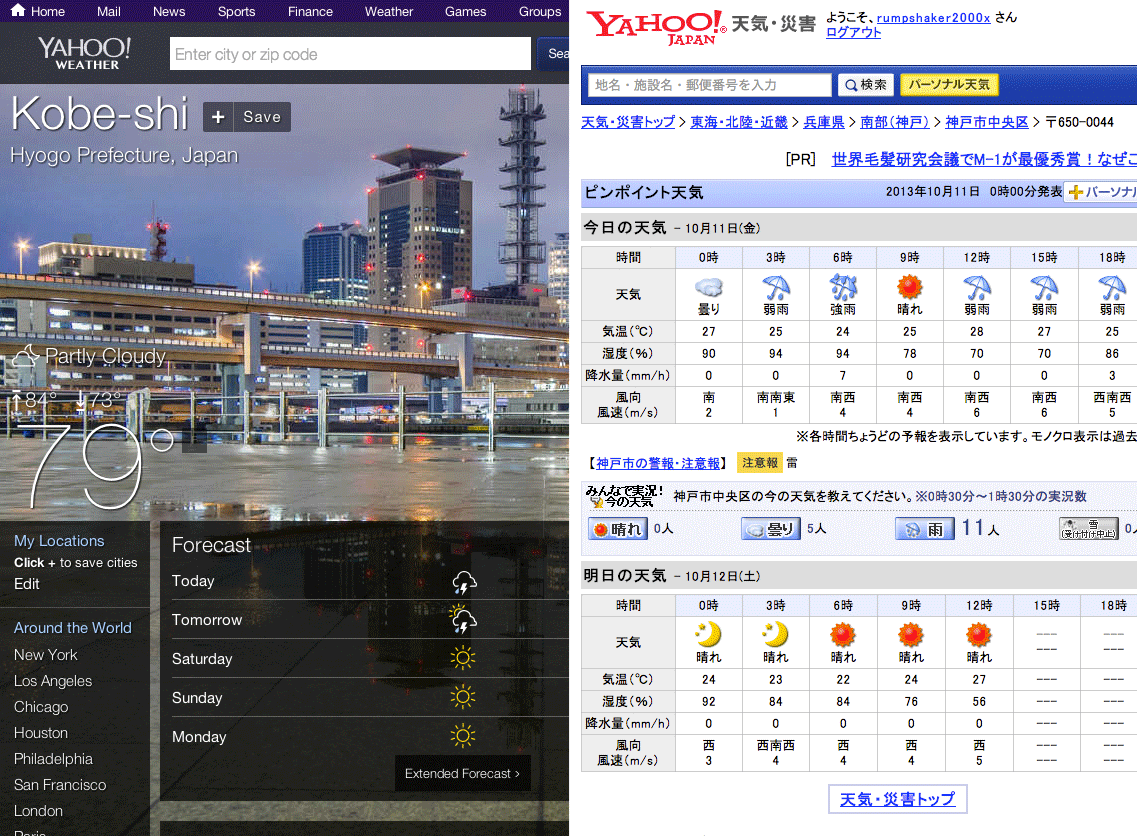Click the cloudy icon at 0時 today
The image size is (1137, 836).
(708, 287)
